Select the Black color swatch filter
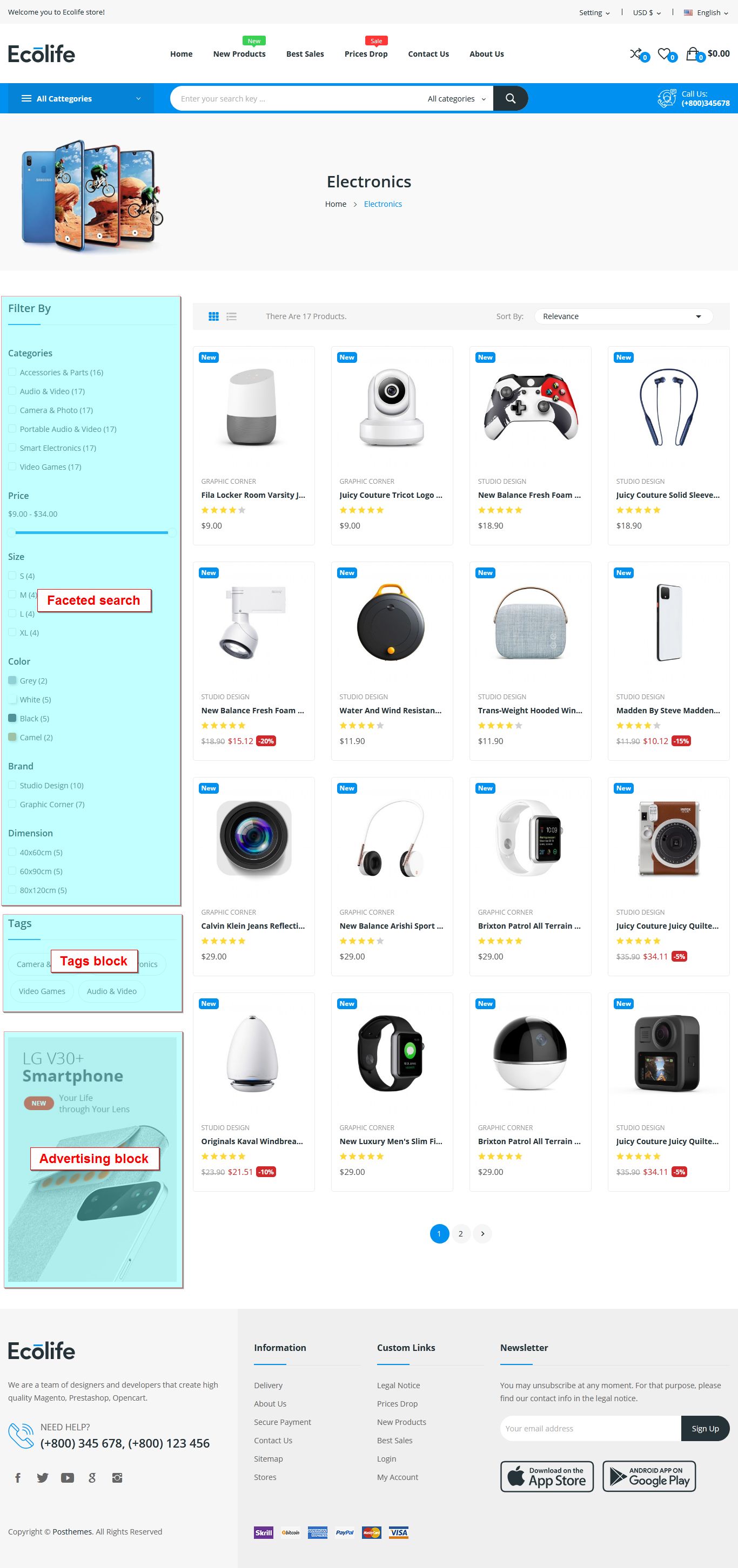The width and height of the screenshot is (738, 1568). click(12, 718)
